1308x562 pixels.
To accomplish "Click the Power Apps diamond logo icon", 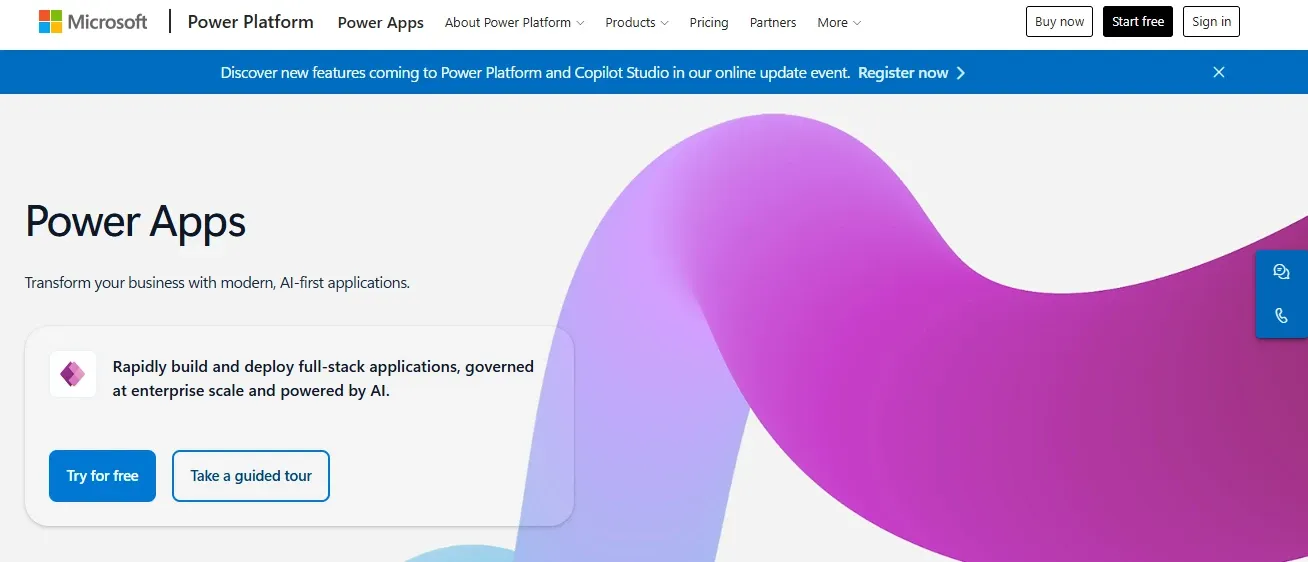I will [x=73, y=374].
